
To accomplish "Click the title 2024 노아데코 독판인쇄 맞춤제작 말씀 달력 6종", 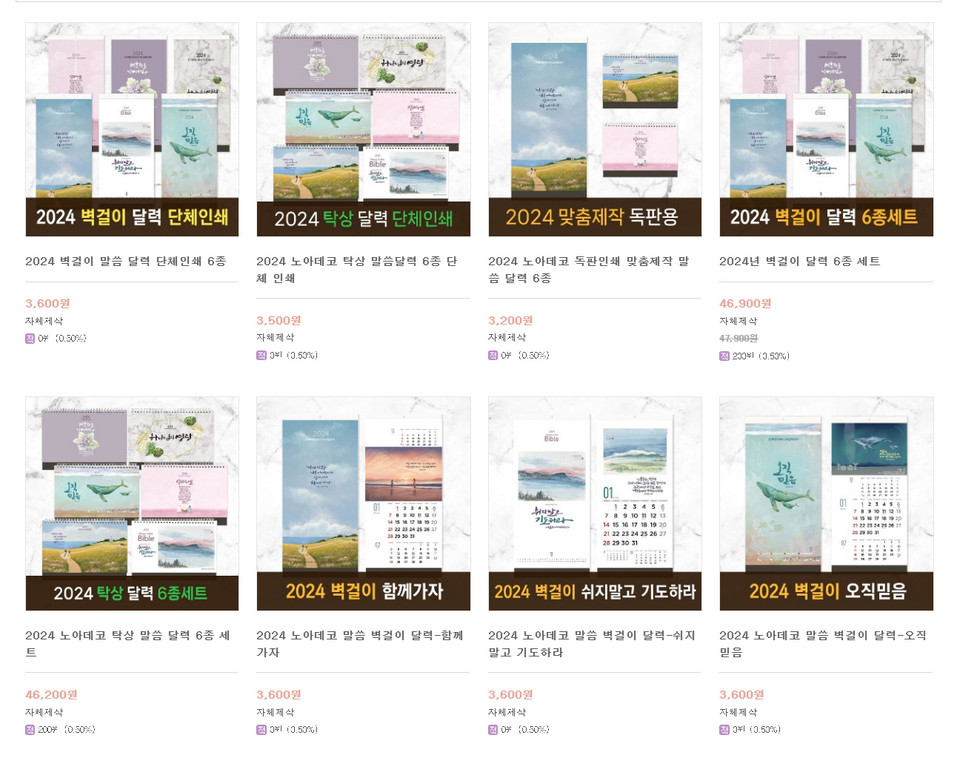I will click(x=588, y=269).
